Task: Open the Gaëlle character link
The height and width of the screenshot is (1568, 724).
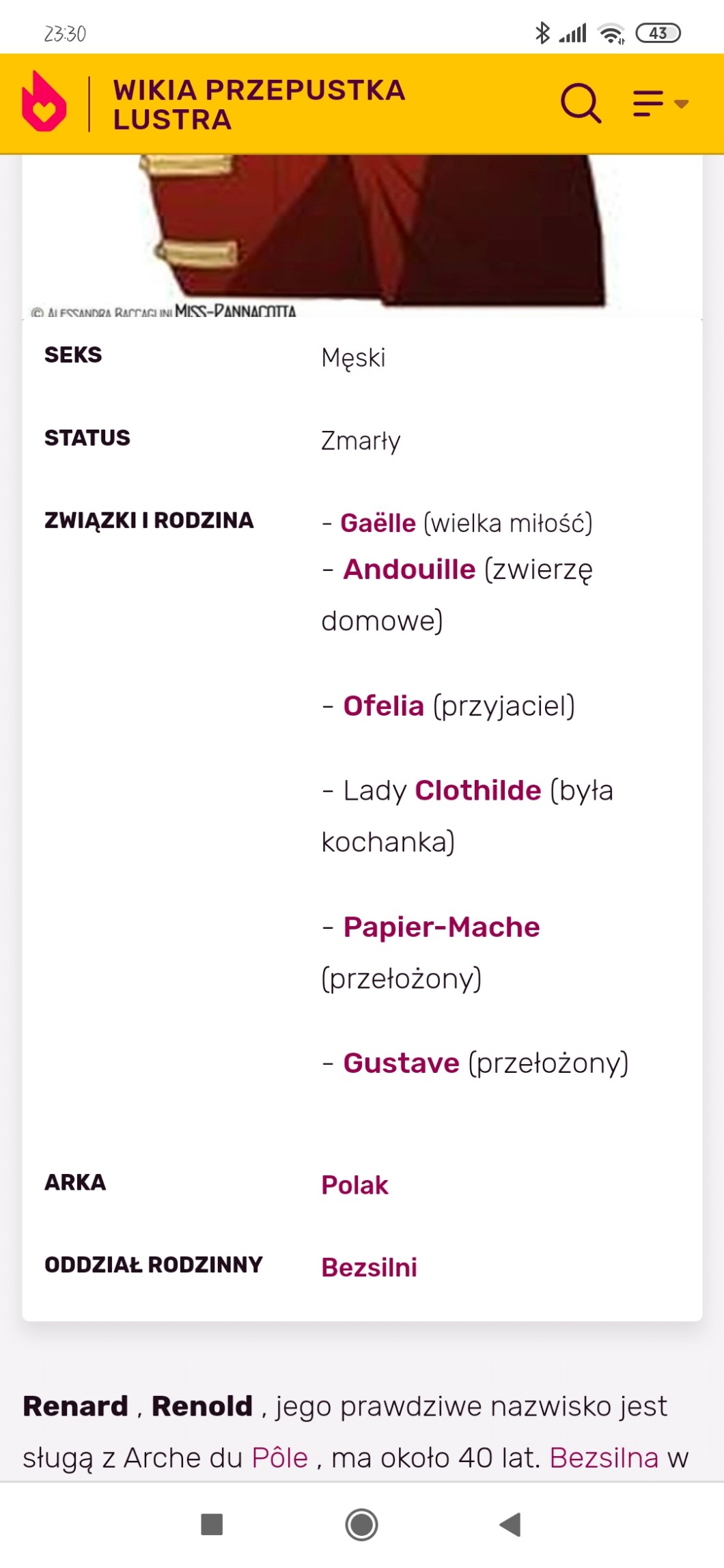Action: [378, 523]
